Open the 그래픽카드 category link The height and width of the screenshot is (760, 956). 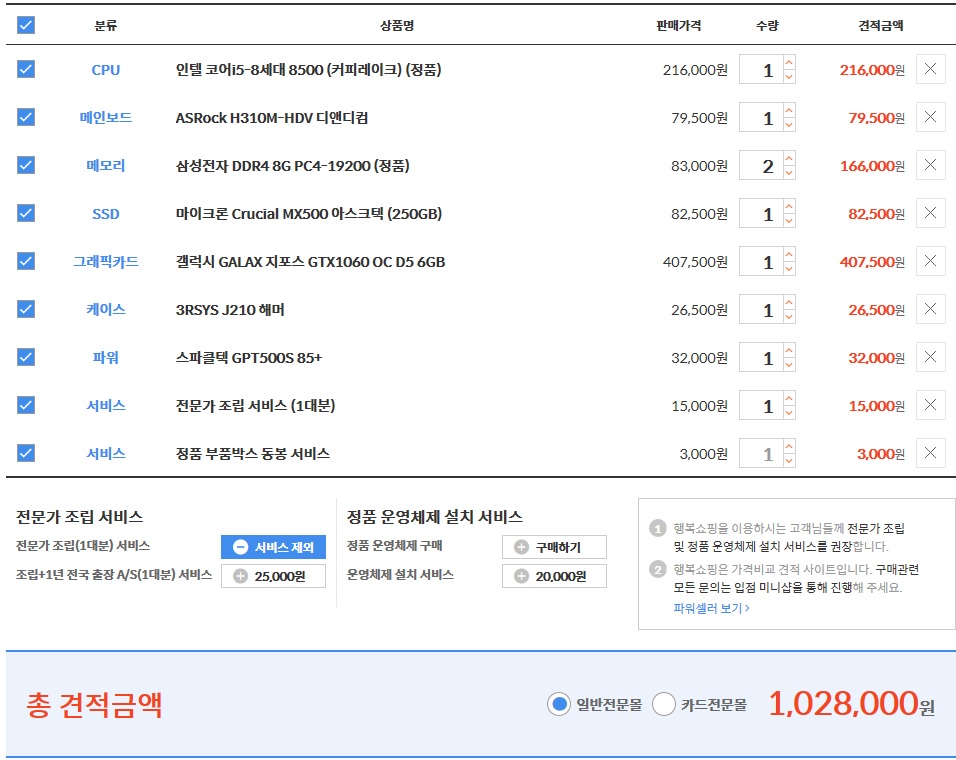[x=105, y=261]
